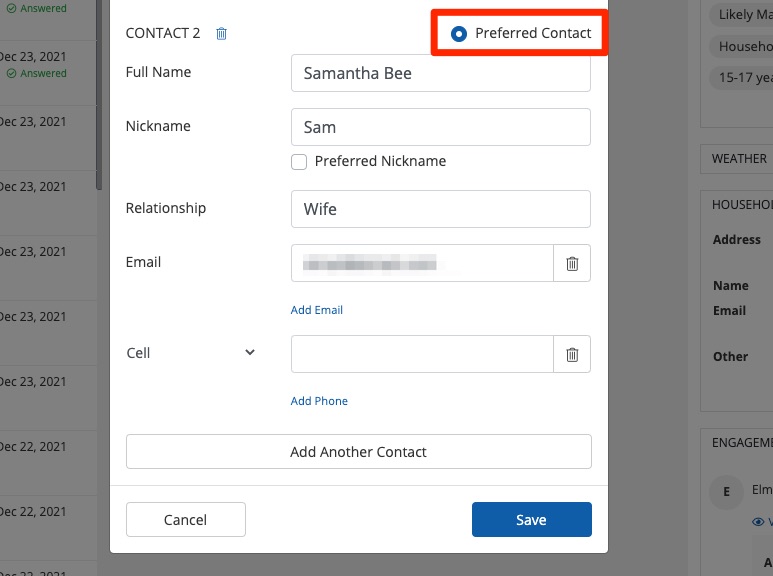Image resolution: width=773 pixels, height=576 pixels.
Task: Click the Add Phone link
Action: pyautogui.click(x=319, y=401)
